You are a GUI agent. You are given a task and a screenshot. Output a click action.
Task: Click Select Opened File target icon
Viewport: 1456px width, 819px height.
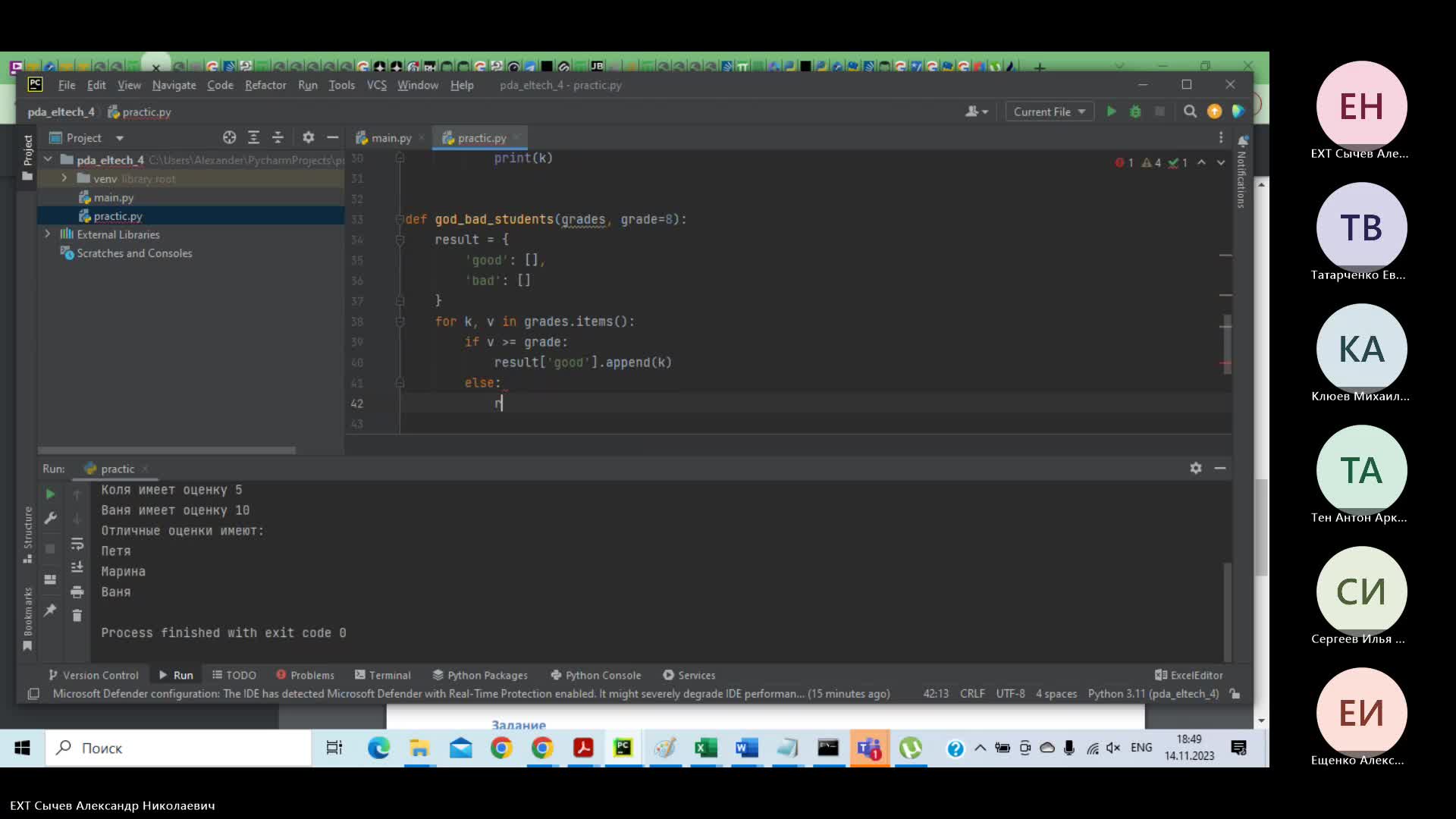tap(229, 137)
